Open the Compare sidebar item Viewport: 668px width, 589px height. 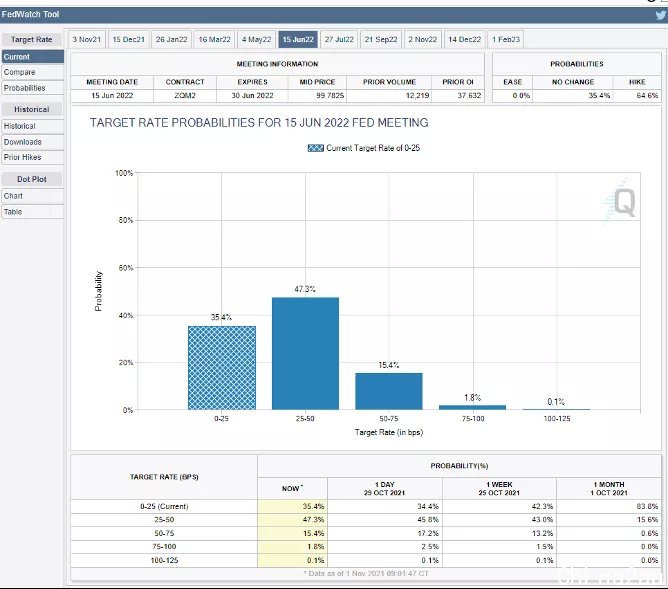click(x=32, y=72)
